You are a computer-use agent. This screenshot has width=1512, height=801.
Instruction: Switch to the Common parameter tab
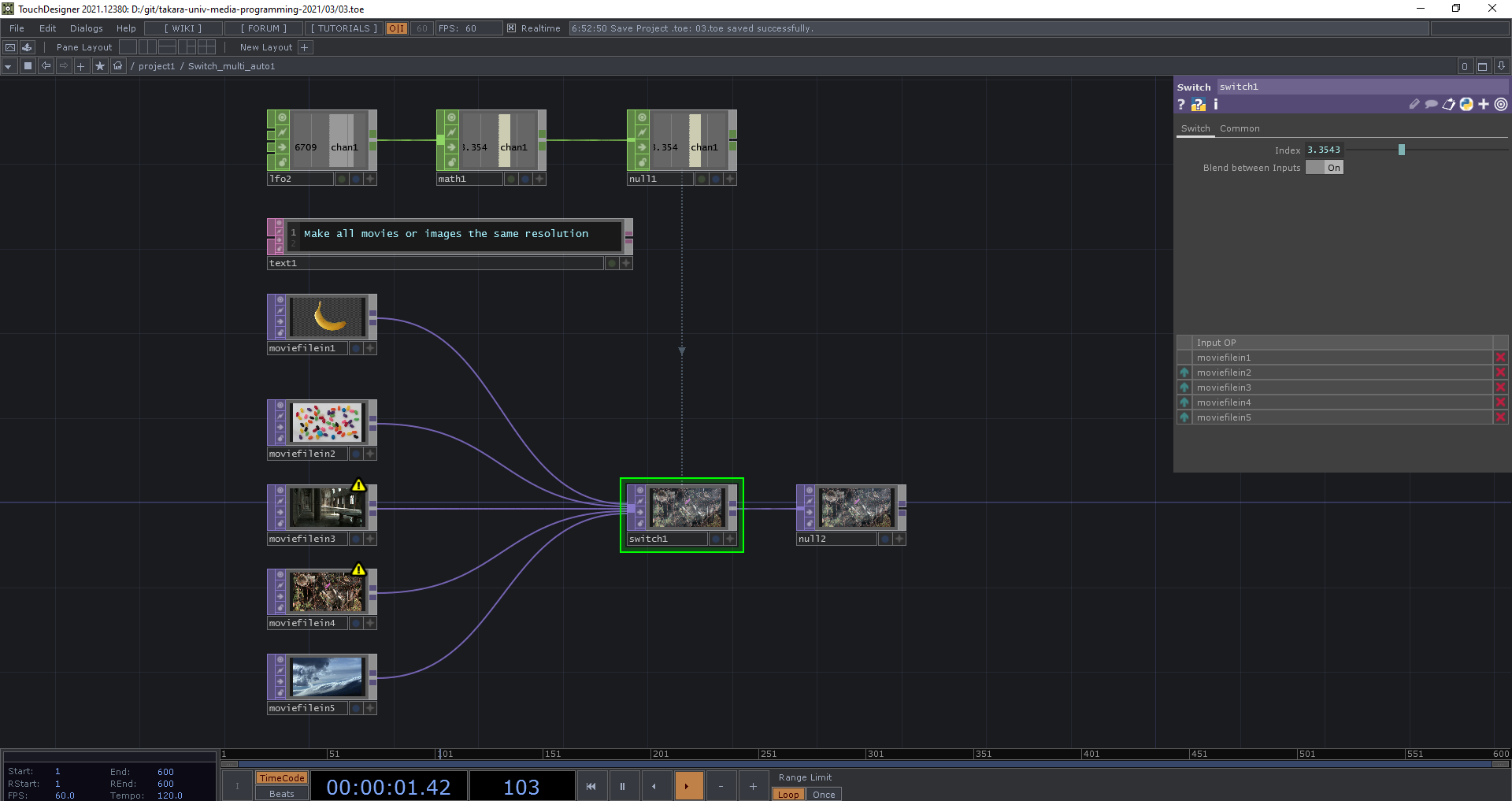[x=1240, y=128]
